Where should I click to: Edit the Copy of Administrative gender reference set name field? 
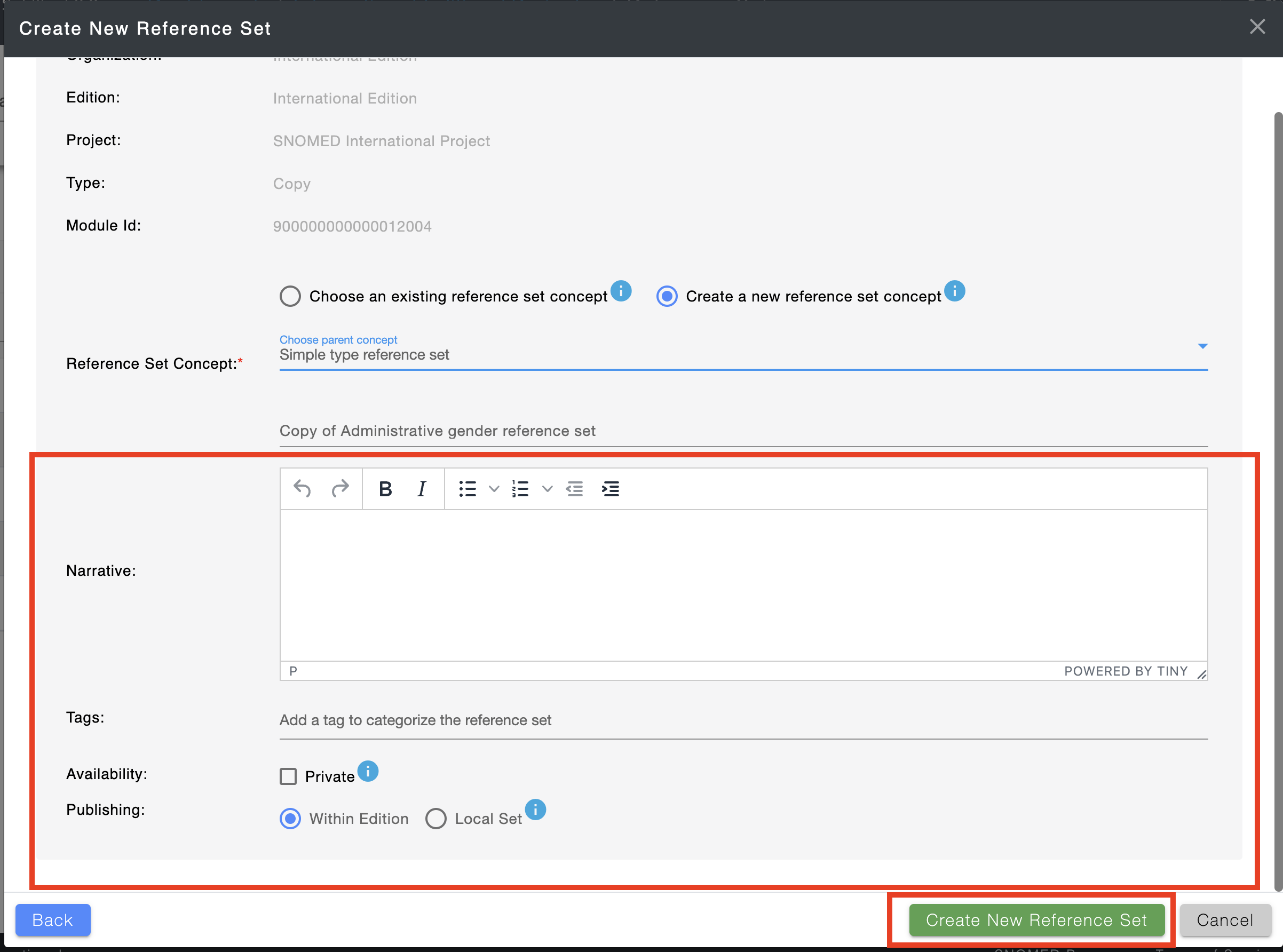pos(743,431)
